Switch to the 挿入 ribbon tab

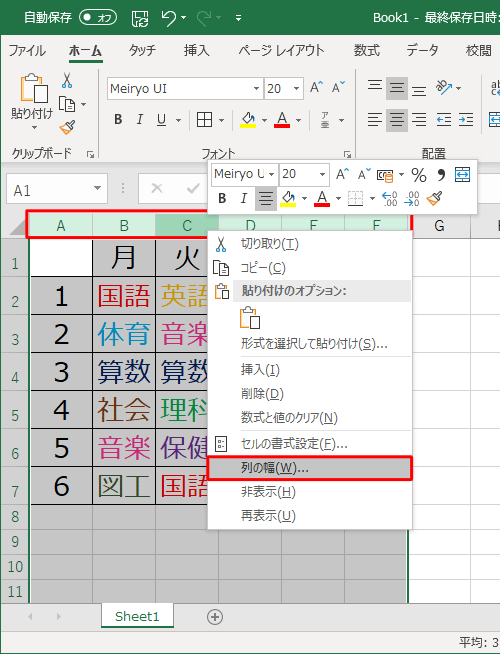point(196,50)
